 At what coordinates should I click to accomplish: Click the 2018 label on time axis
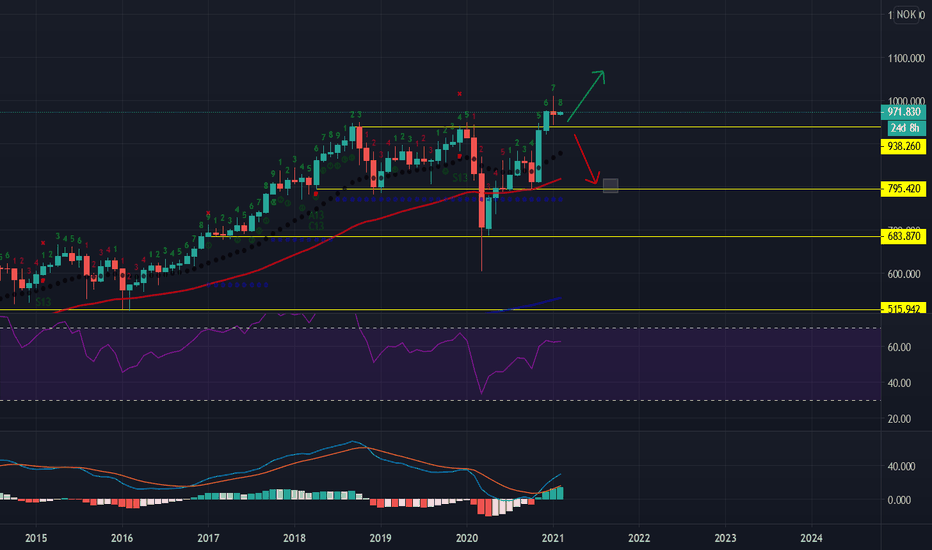pyautogui.click(x=294, y=538)
